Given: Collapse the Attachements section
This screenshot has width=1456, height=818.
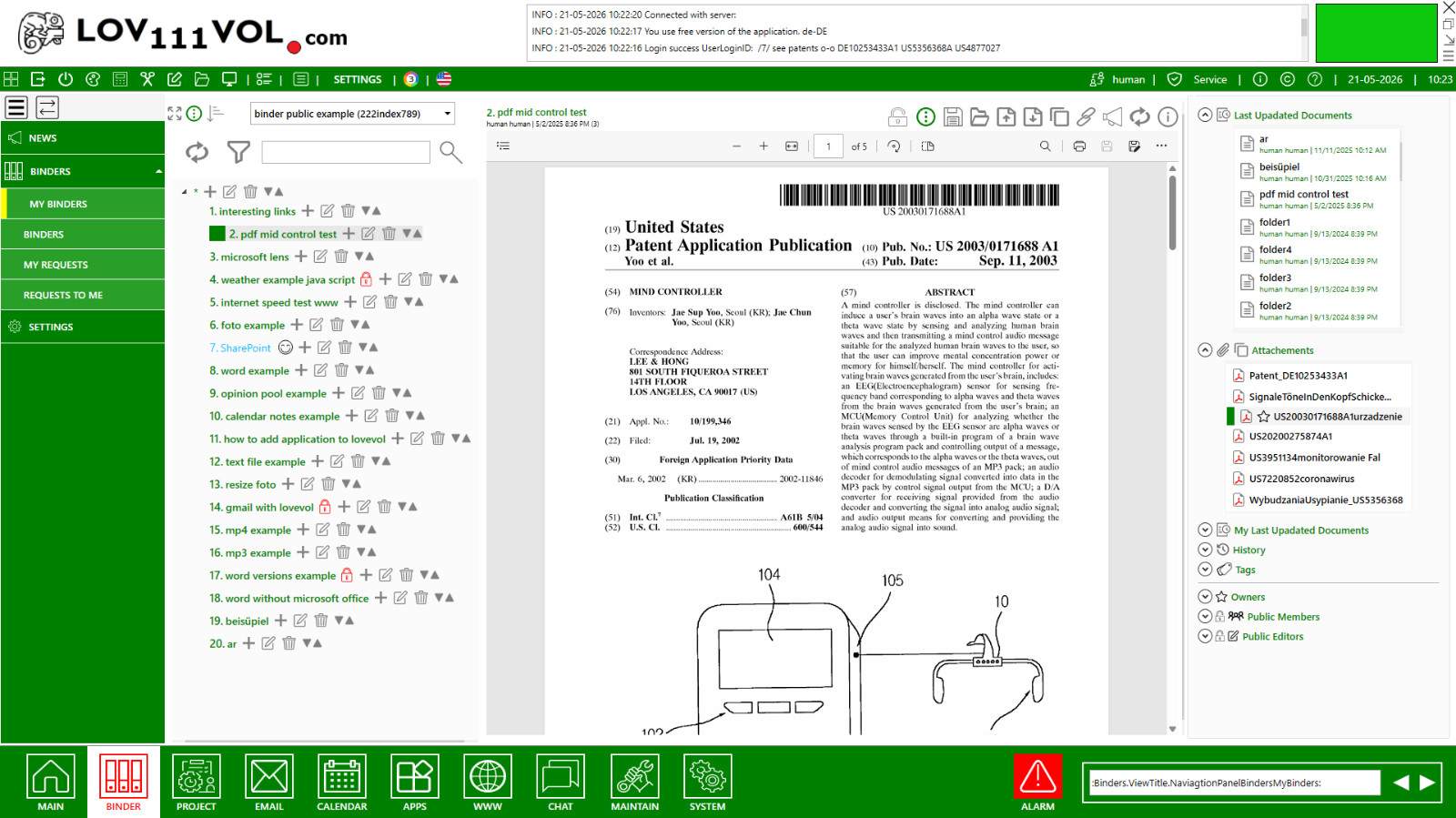Looking at the screenshot, I should 1205,350.
